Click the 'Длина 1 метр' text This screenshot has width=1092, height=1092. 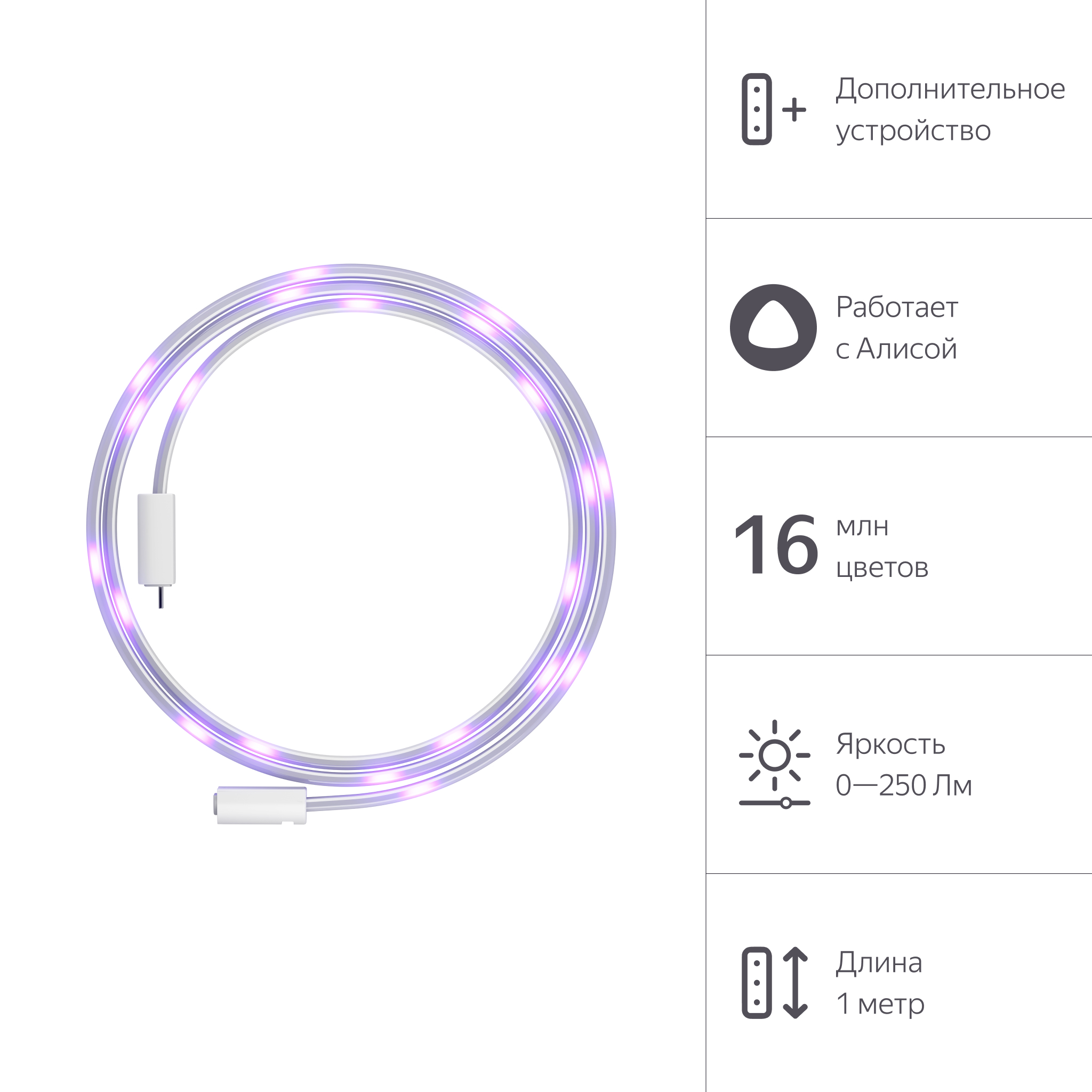880,983
